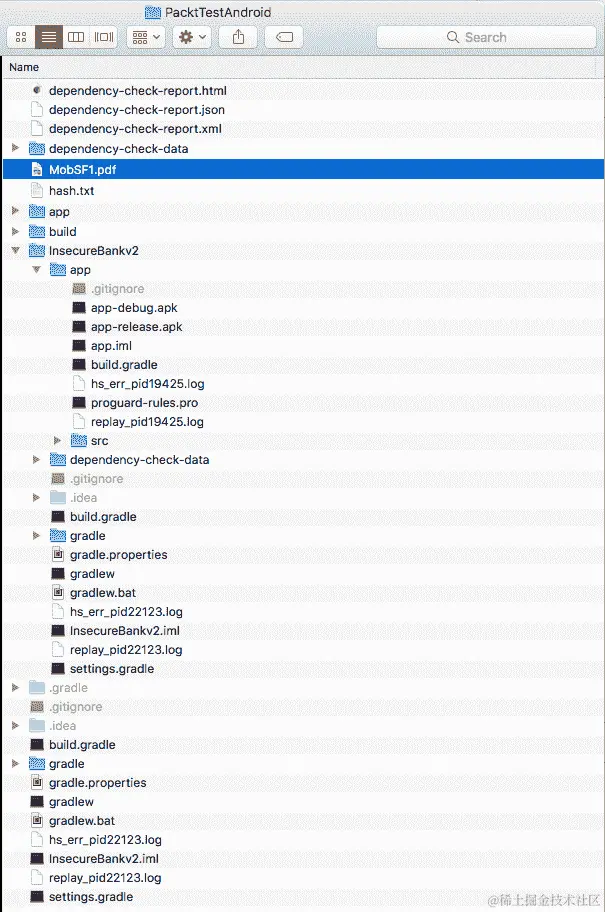Screen dimensions: 605x912
Task: Click the hash.txt file icon
Action: click(x=37, y=190)
